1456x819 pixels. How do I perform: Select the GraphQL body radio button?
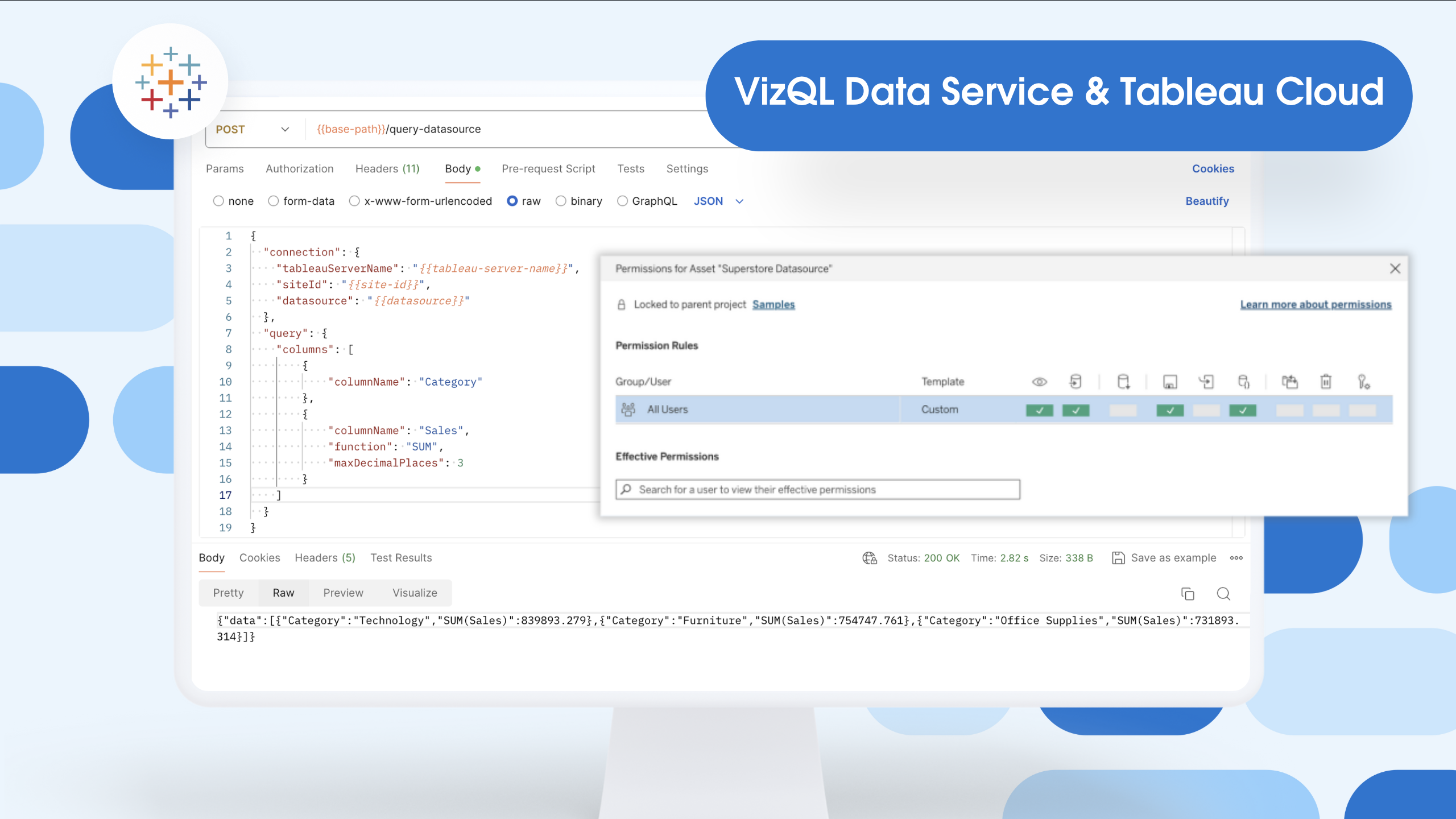622,201
